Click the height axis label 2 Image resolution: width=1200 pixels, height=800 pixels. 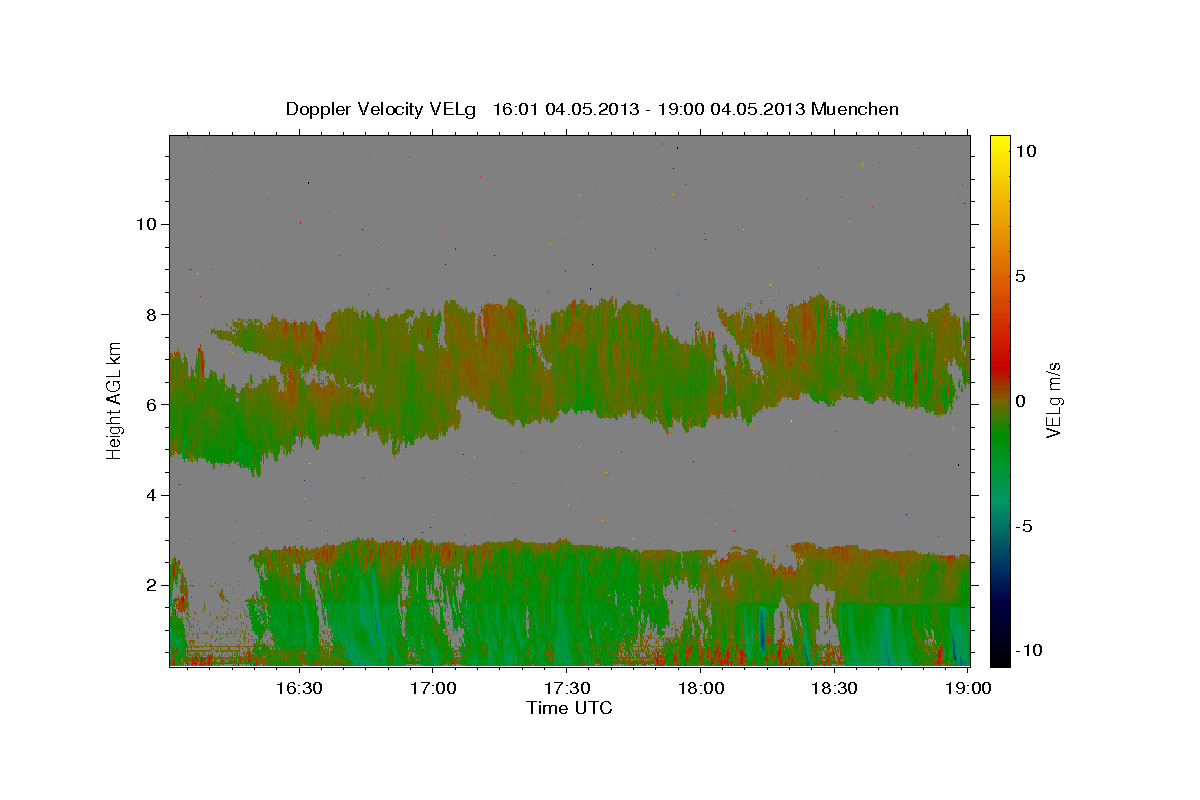coord(149,584)
